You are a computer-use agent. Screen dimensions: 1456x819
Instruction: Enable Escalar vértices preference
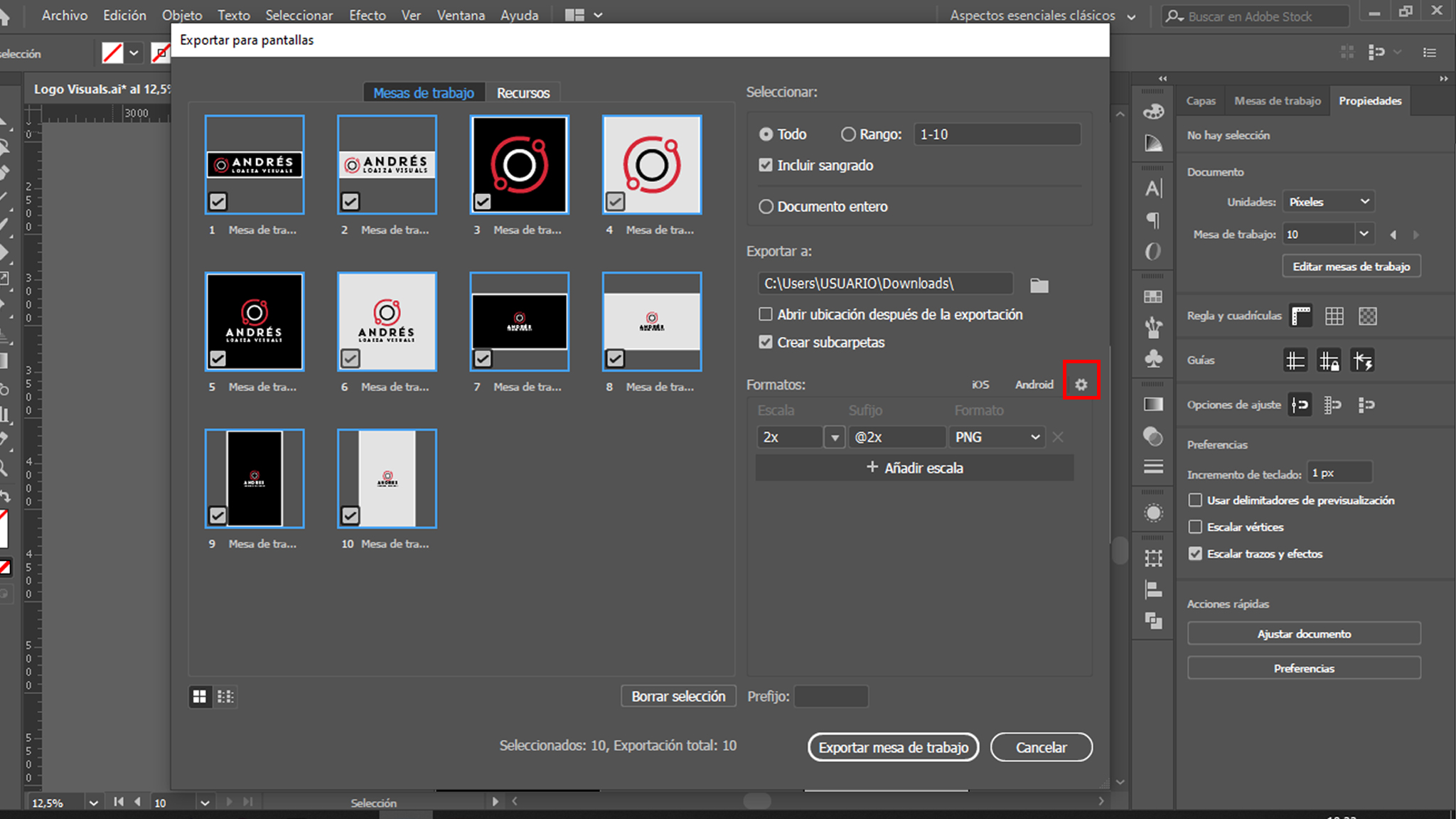pyautogui.click(x=1195, y=527)
